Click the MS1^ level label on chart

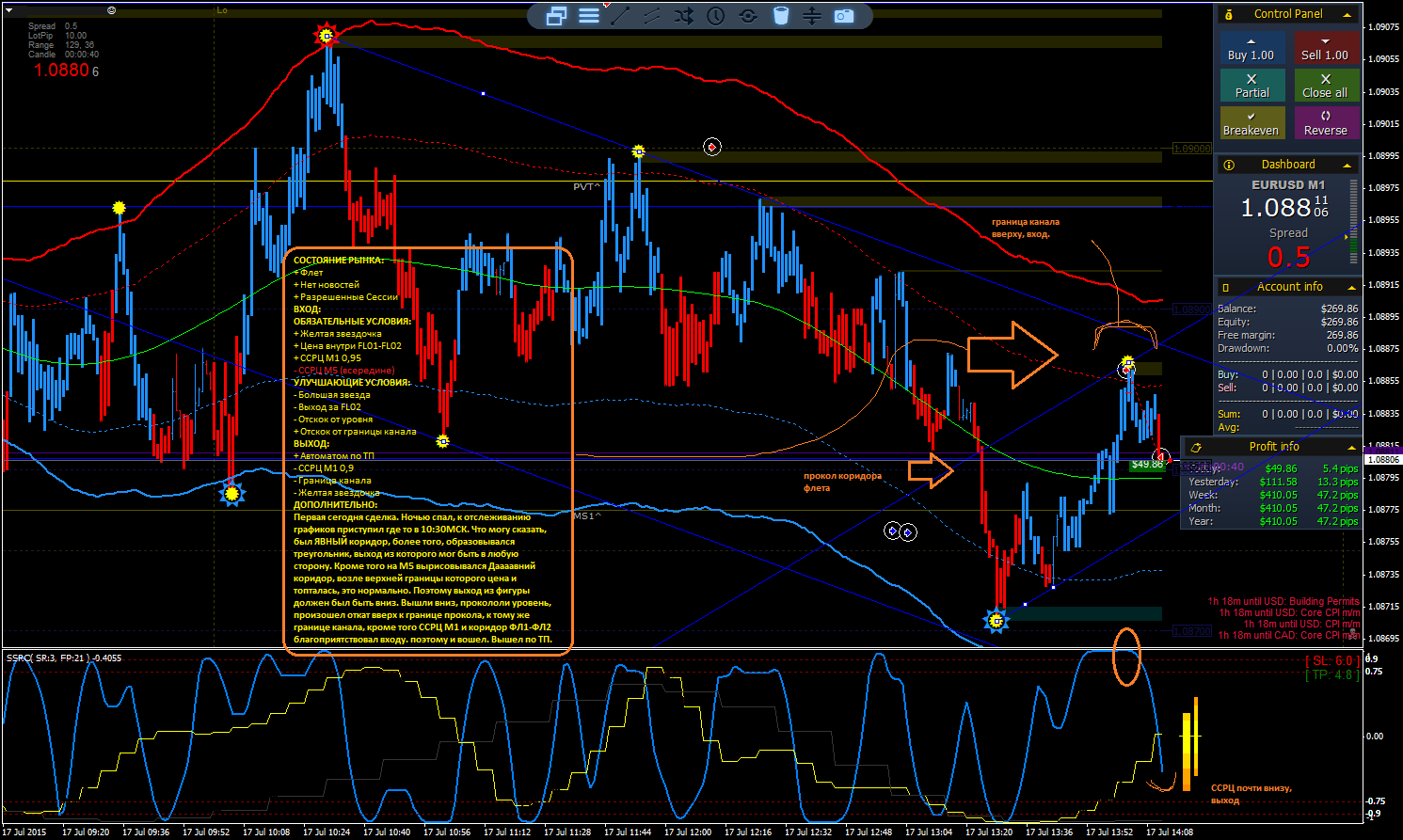(586, 515)
